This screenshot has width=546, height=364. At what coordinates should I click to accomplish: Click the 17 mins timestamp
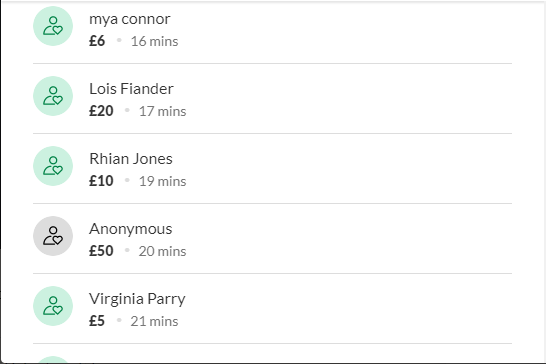(x=163, y=111)
